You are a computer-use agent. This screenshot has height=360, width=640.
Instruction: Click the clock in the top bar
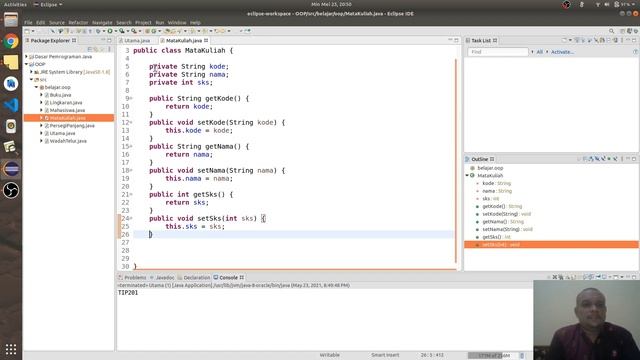[x=331, y=4]
